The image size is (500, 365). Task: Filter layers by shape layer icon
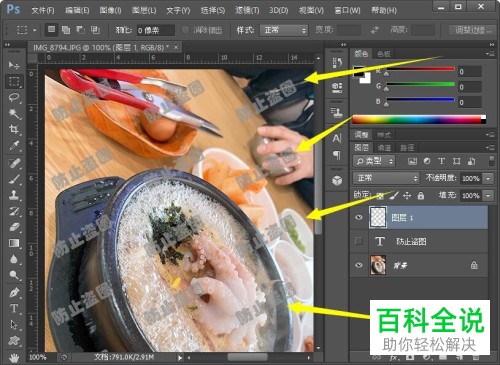point(456,161)
